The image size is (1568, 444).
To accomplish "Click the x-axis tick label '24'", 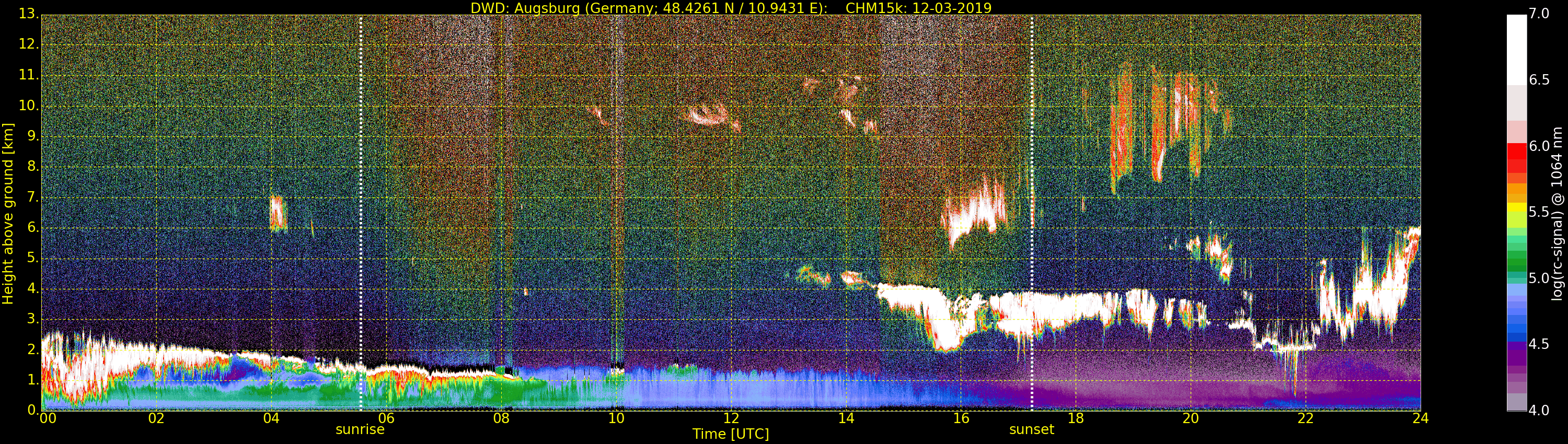I will tap(1420, 418).
